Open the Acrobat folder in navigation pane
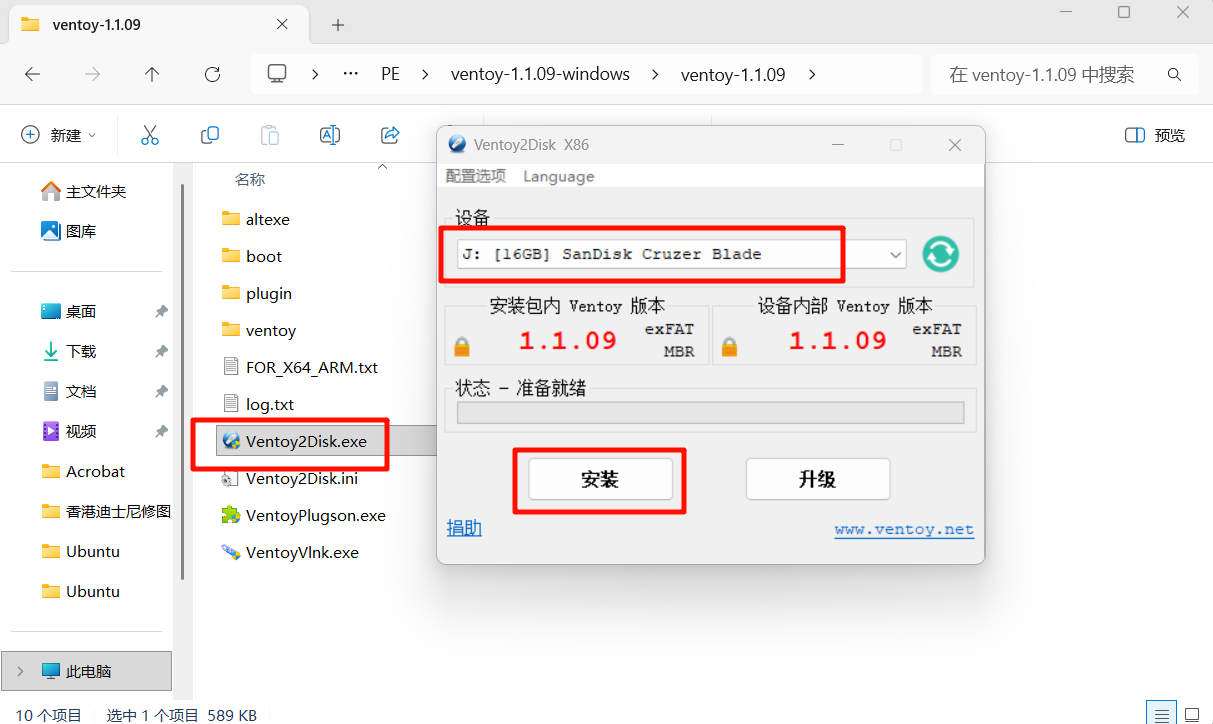1213x724 pixels. coord(85,471)
